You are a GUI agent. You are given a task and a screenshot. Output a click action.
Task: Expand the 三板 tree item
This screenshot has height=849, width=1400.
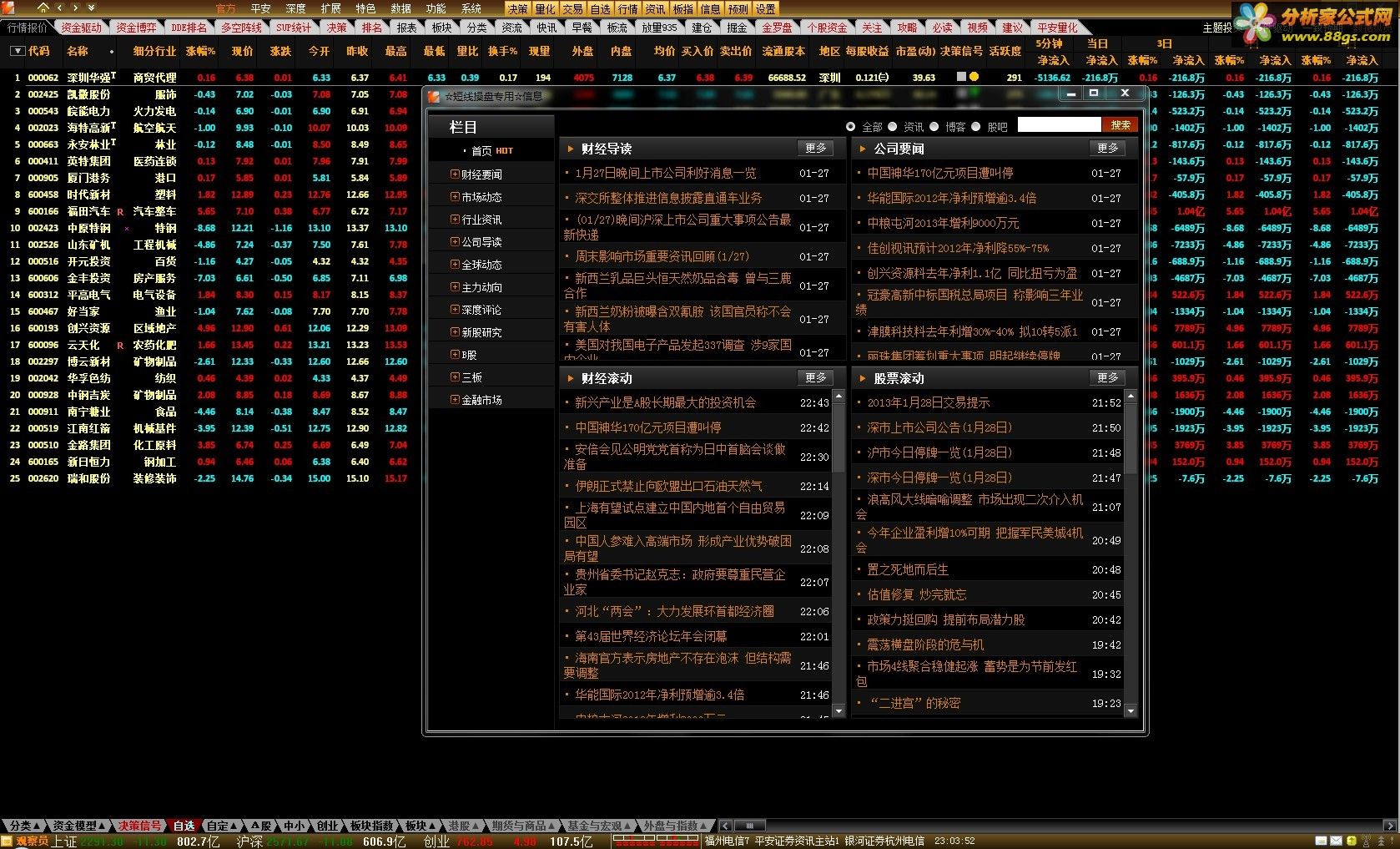[455, 377]
